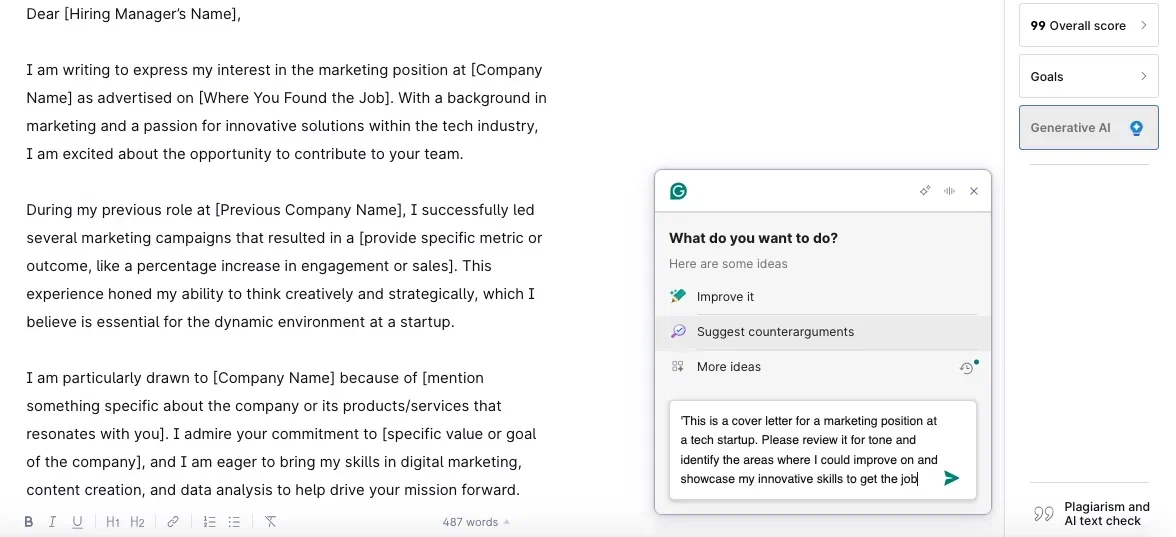Click the '[Where You Found the Job]' placeholder

294,98
